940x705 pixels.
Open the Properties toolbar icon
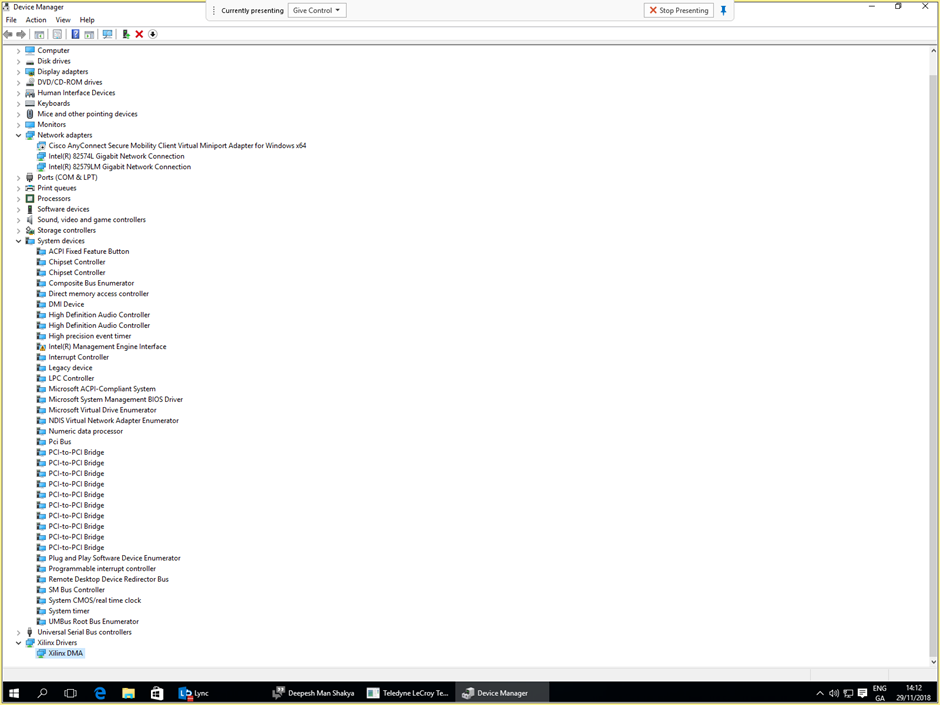click(57, 34)
